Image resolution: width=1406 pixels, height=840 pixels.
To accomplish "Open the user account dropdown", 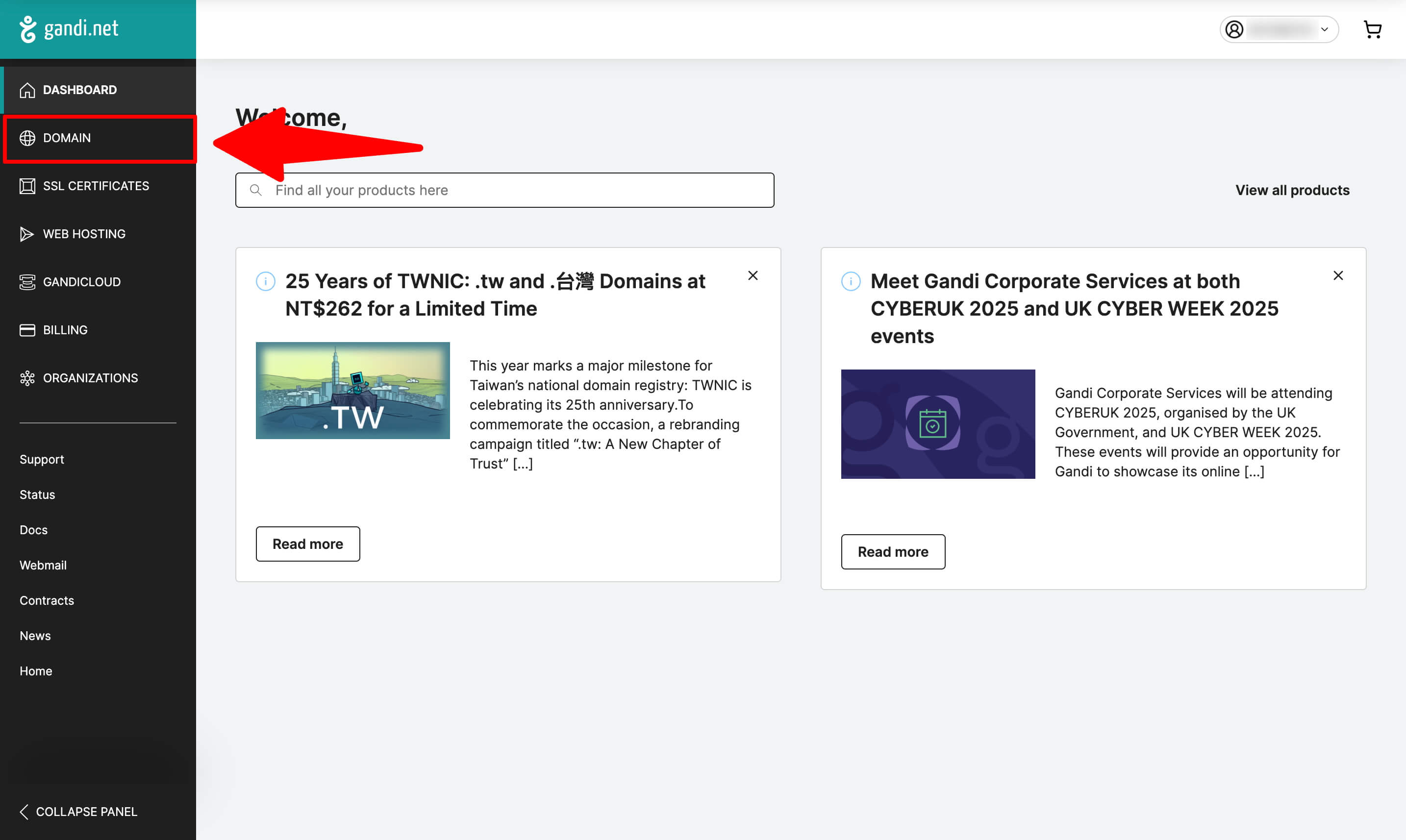I will pos(1279,29).
